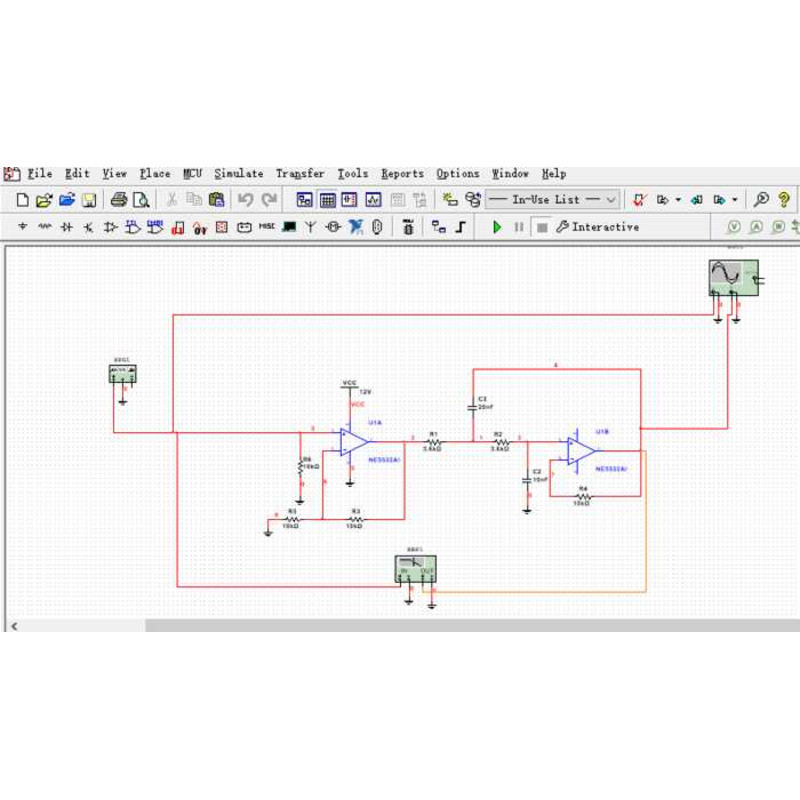Place an analog op-amp component
The width and height of the screenshot is (800, 800).
tap(111, 227)
